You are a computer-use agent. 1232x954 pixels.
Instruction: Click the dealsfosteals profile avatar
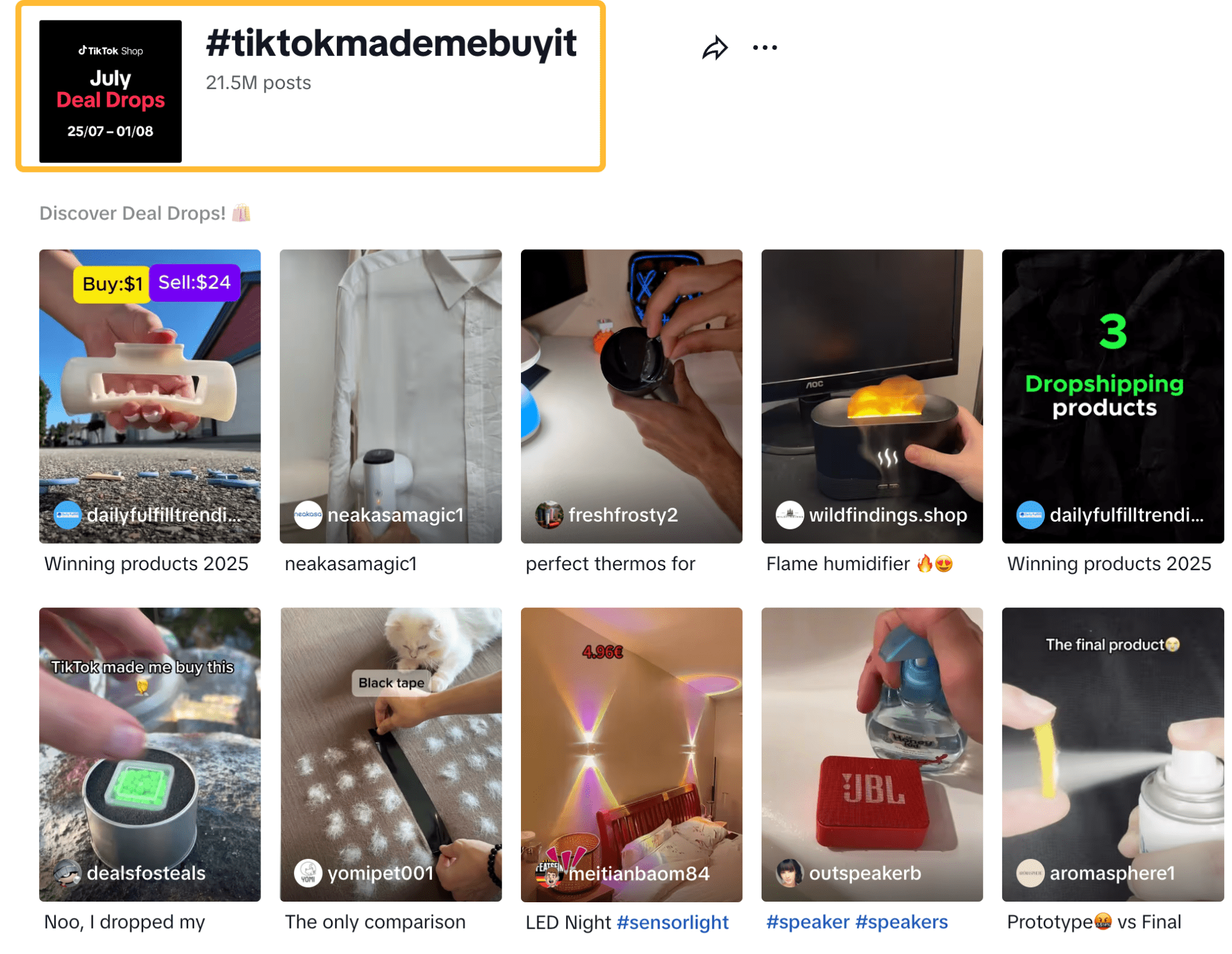point(68,873)
